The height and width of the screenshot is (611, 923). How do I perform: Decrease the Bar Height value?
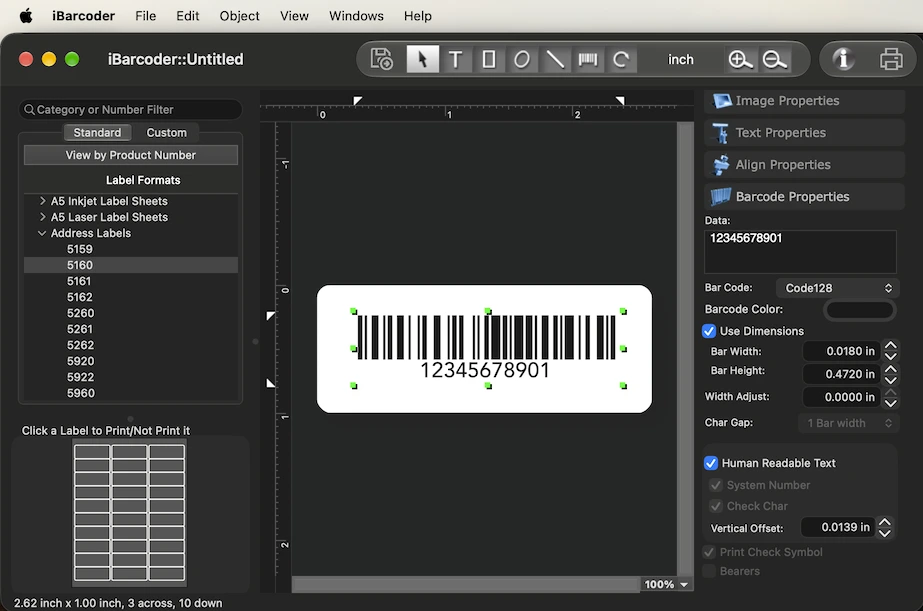(x=891, y=380)
